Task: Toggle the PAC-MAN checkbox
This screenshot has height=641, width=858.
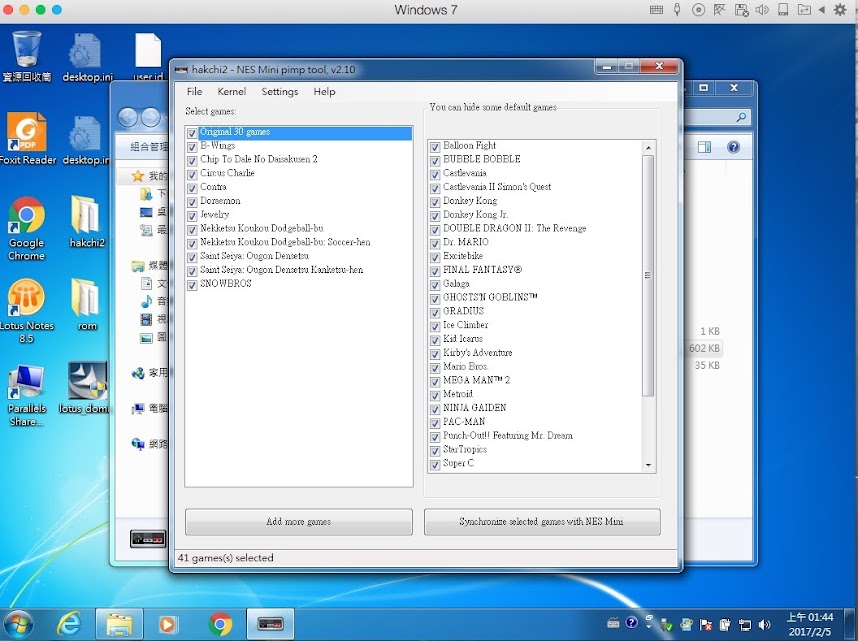Action: tap(435, 423)
